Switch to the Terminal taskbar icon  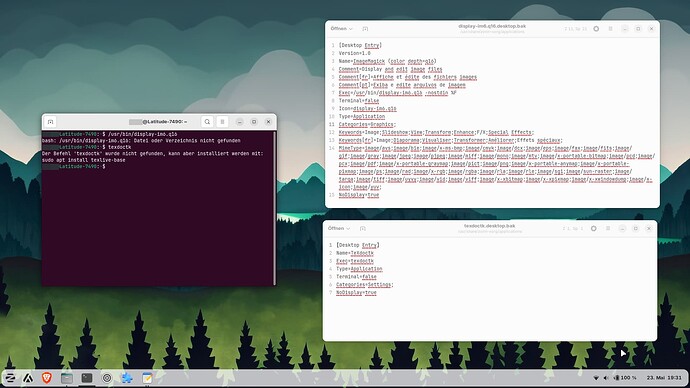tap(87, 378)
